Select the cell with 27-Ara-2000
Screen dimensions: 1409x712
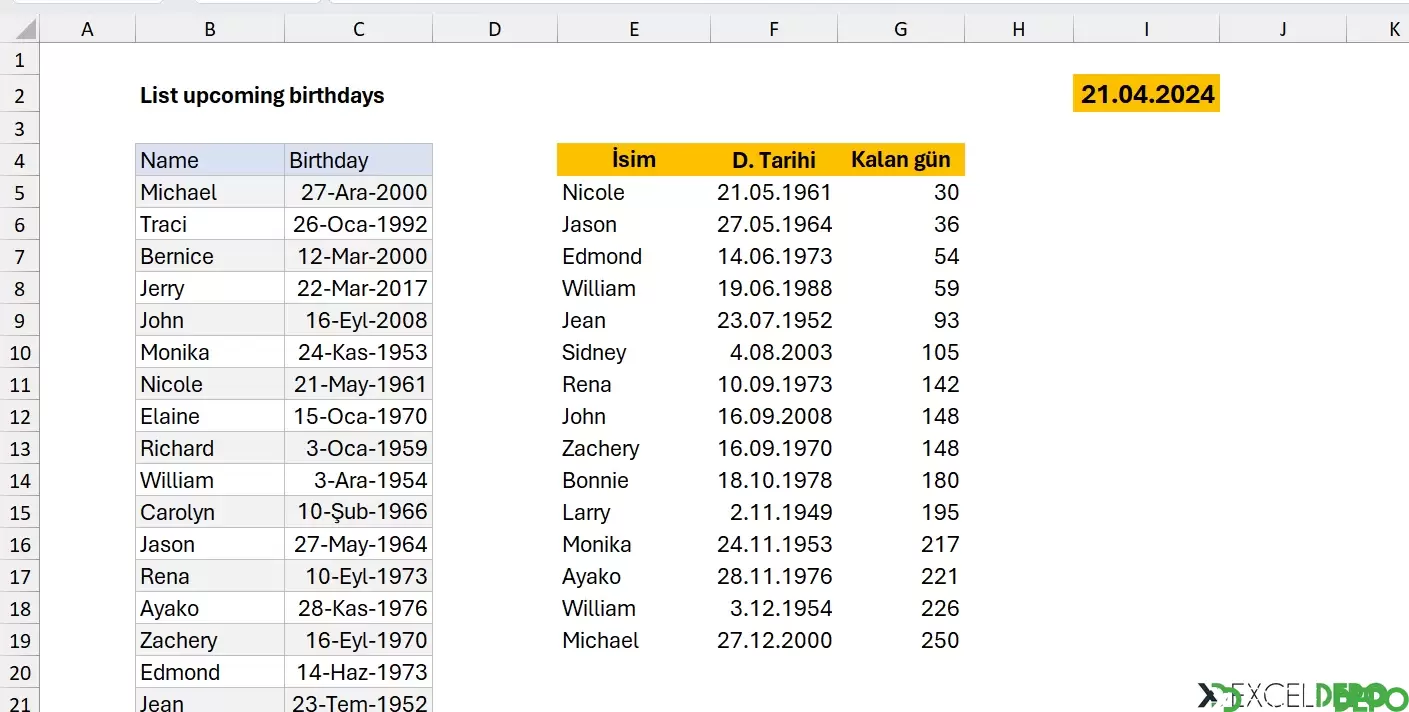pyautogui.click(x=358, y=192)
